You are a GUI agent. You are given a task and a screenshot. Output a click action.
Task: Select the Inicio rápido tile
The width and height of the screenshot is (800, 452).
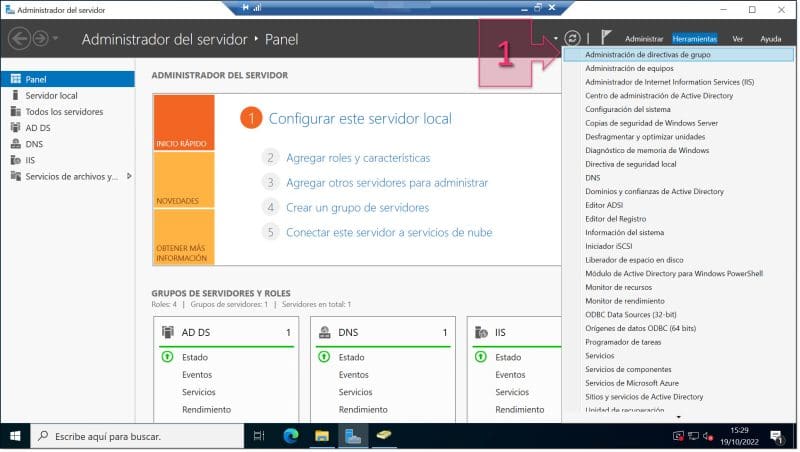coord(184,122)
